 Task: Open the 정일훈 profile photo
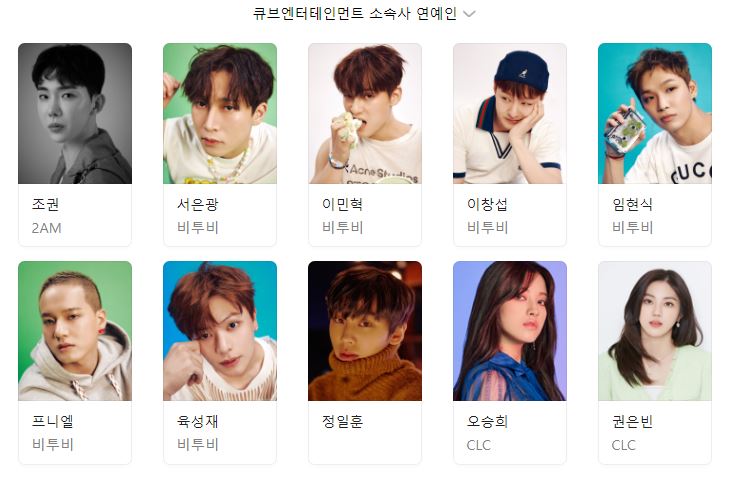coord(365,331)
